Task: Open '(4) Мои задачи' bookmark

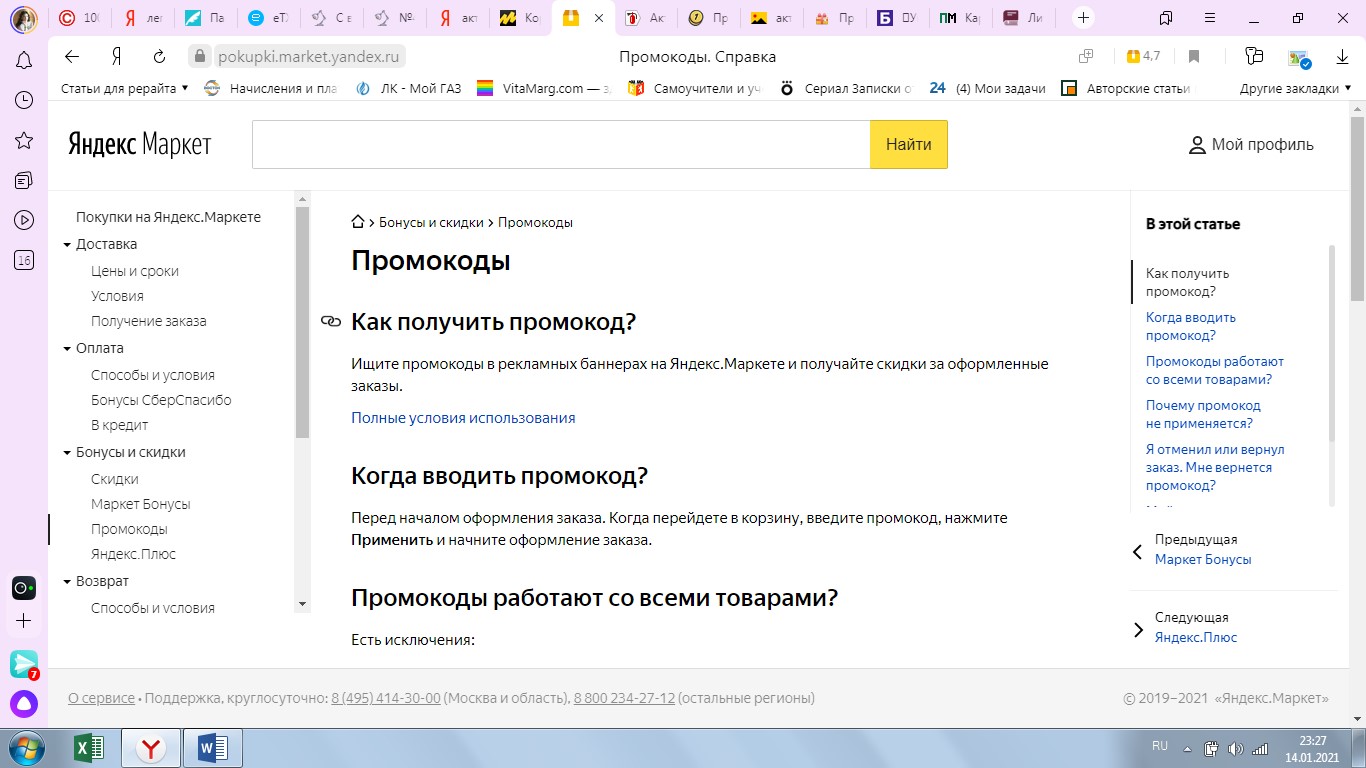Action: pos(987,88)
